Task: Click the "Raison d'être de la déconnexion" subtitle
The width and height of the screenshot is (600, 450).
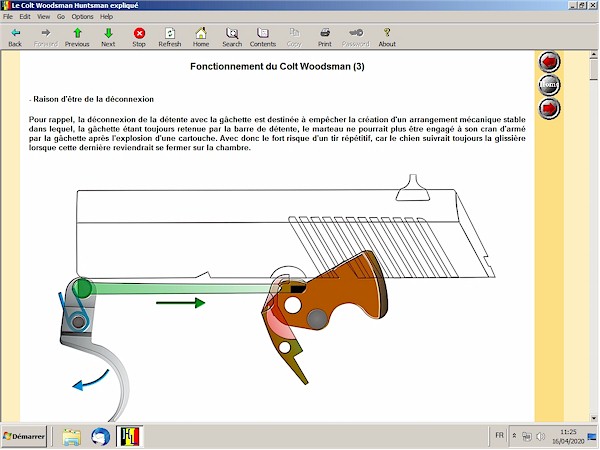Action: (x=93, y=99)
